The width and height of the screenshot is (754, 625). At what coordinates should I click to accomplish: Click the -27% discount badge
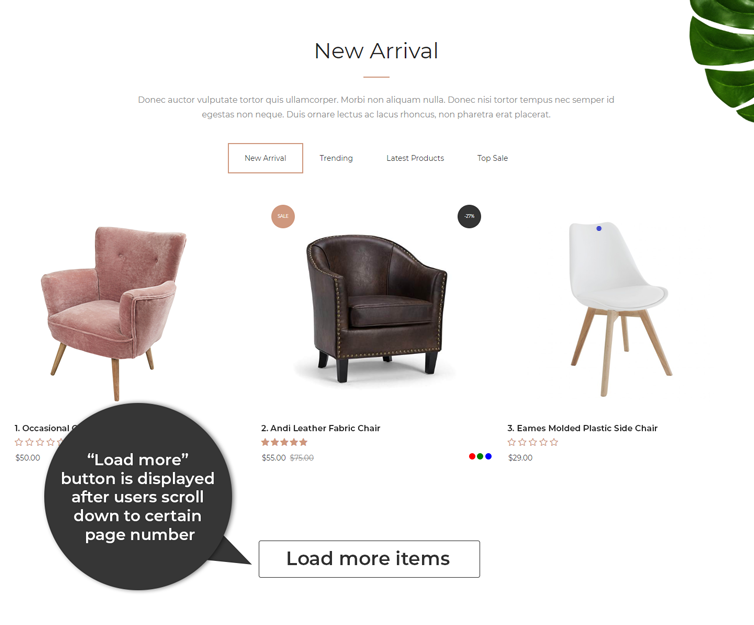tap(469, 216)
